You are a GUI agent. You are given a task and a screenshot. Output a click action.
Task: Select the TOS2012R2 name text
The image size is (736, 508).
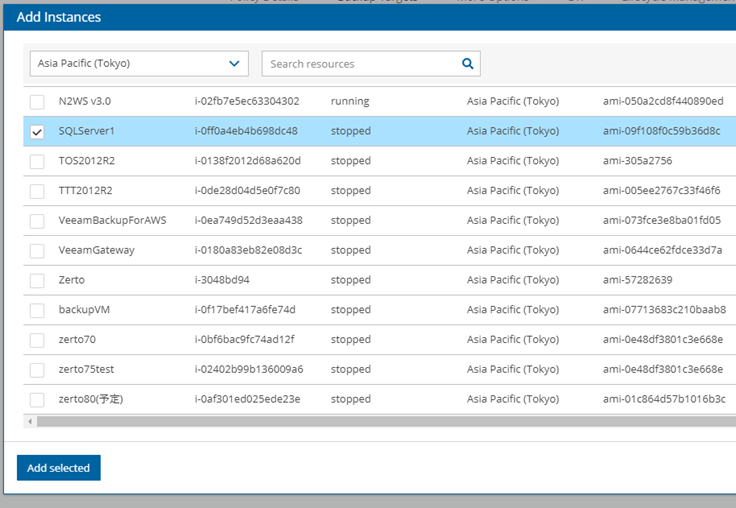tap(86, 161)
